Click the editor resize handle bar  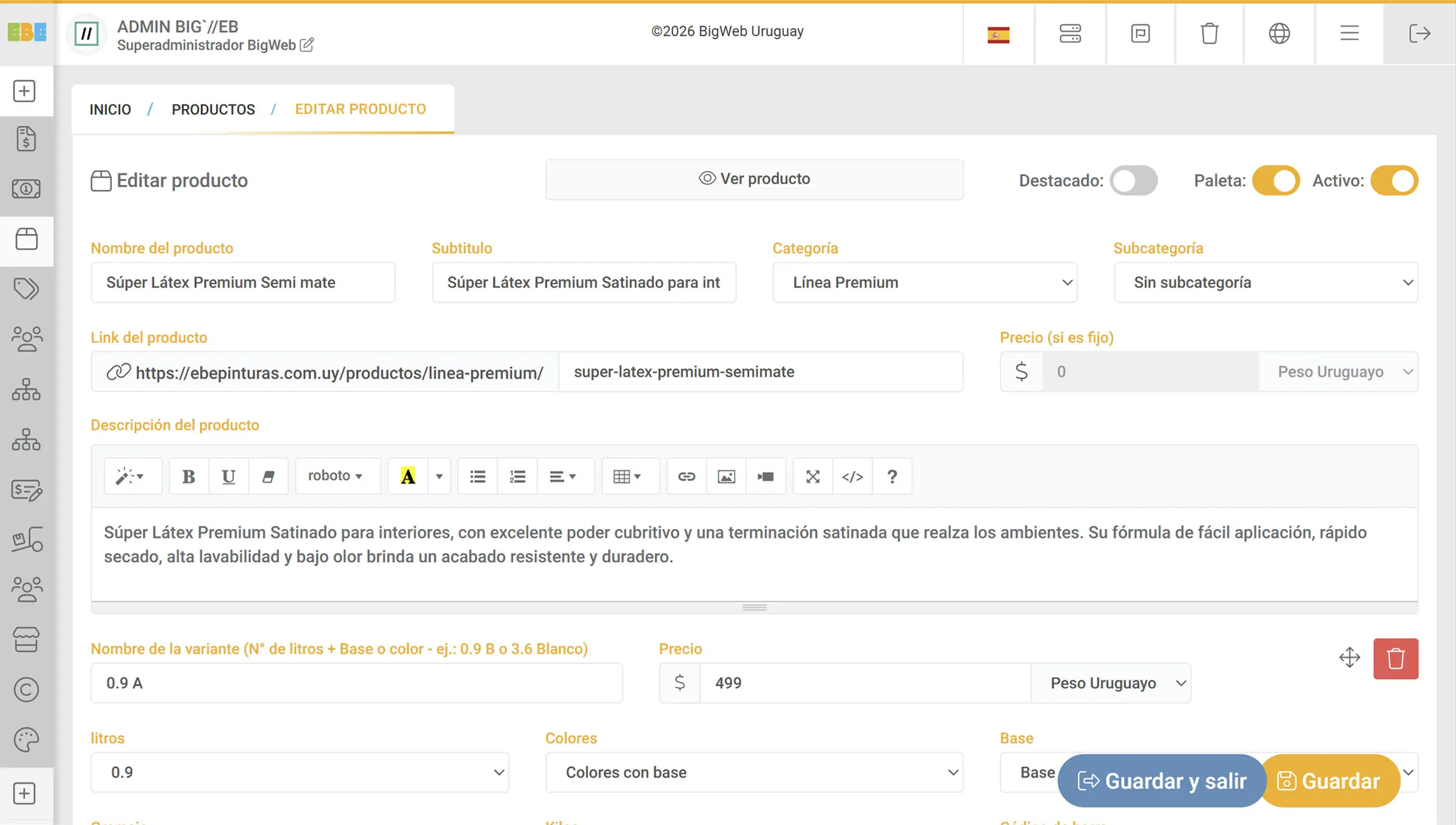coord(754,607)
